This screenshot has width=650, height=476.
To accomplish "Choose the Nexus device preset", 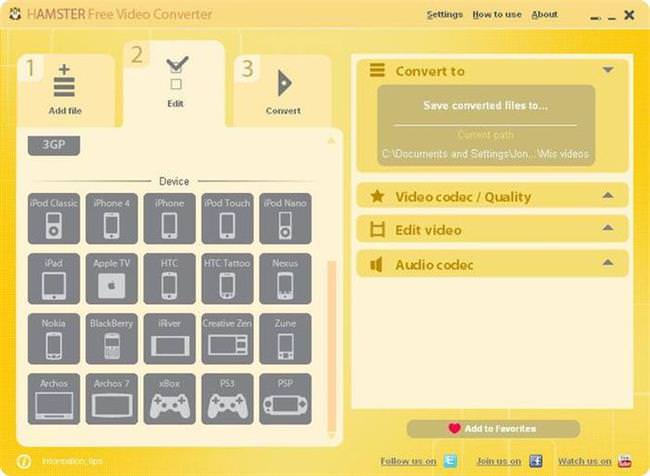I will [285, 279].
